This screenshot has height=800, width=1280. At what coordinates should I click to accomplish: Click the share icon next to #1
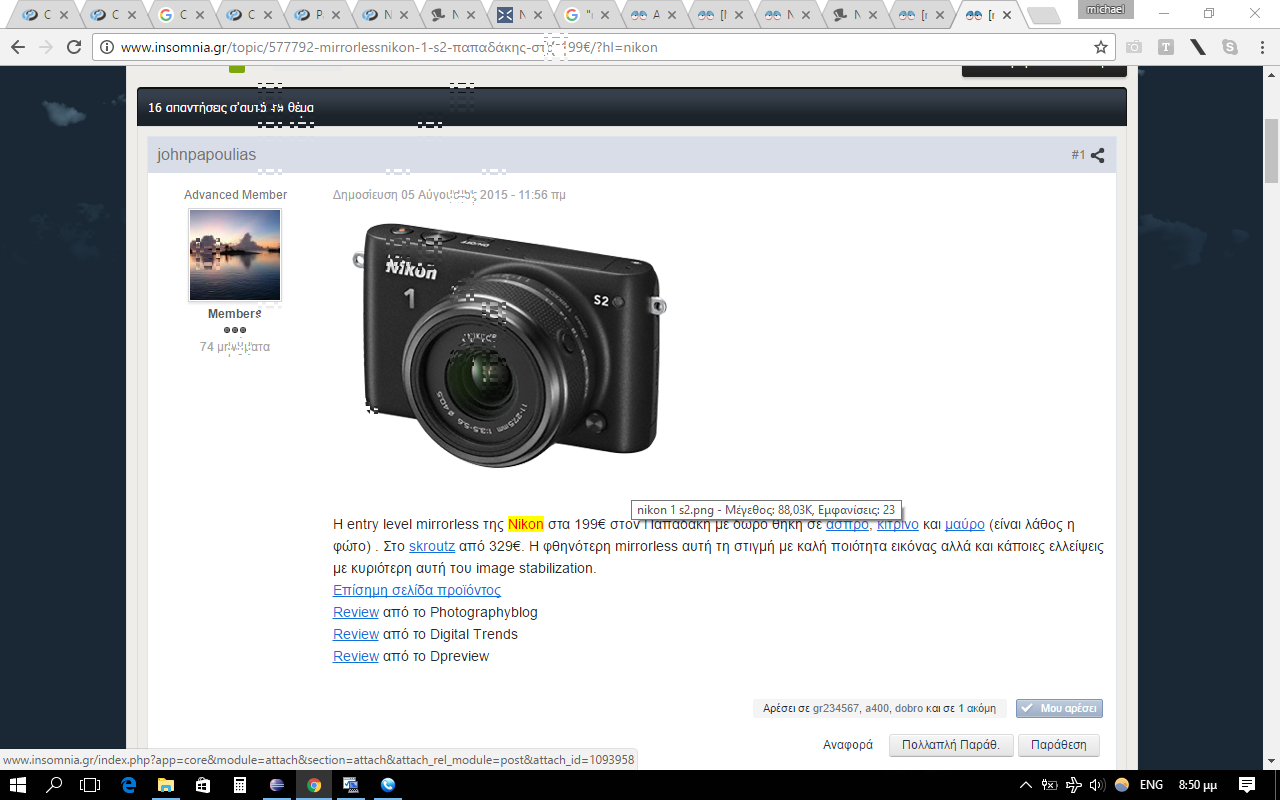pos(1097,155)
